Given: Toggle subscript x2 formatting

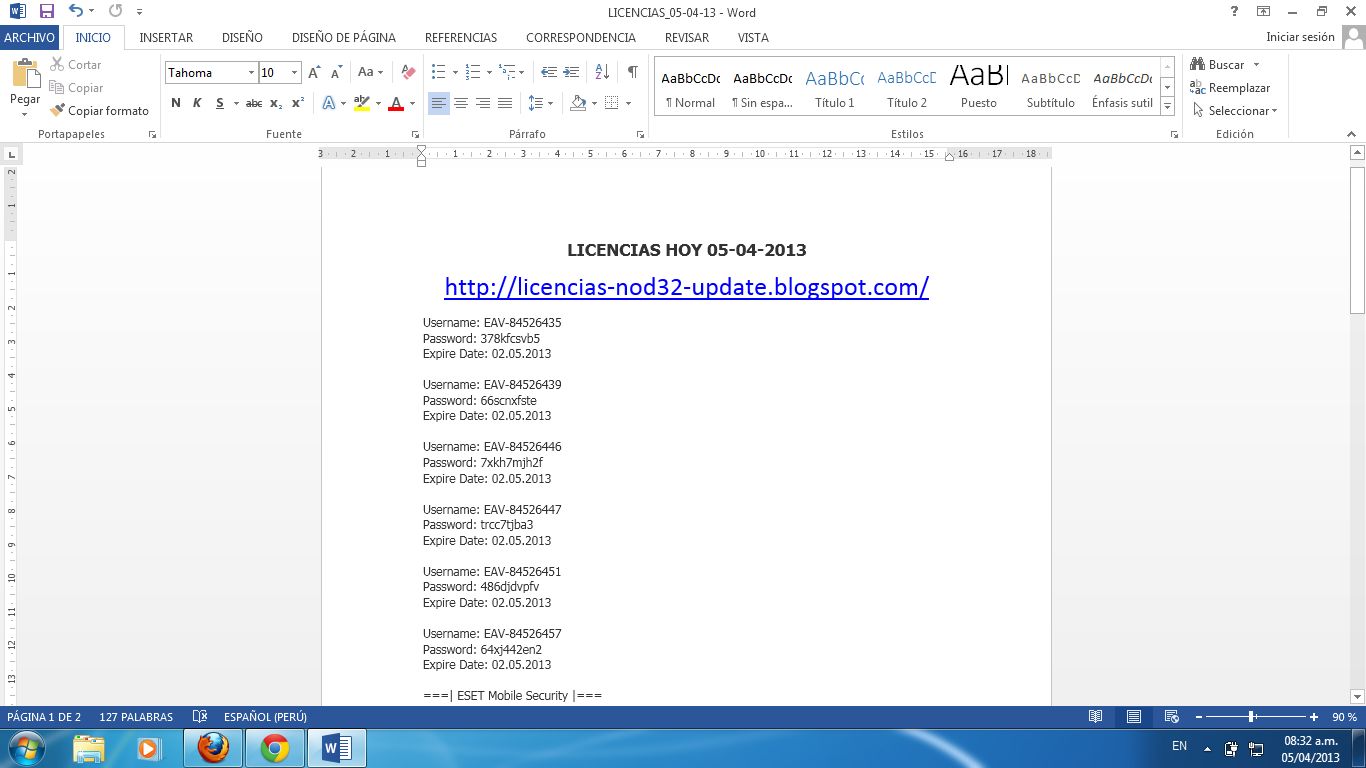Looking at the screenshot, I should pyautogui.click(x=276, y=103).
